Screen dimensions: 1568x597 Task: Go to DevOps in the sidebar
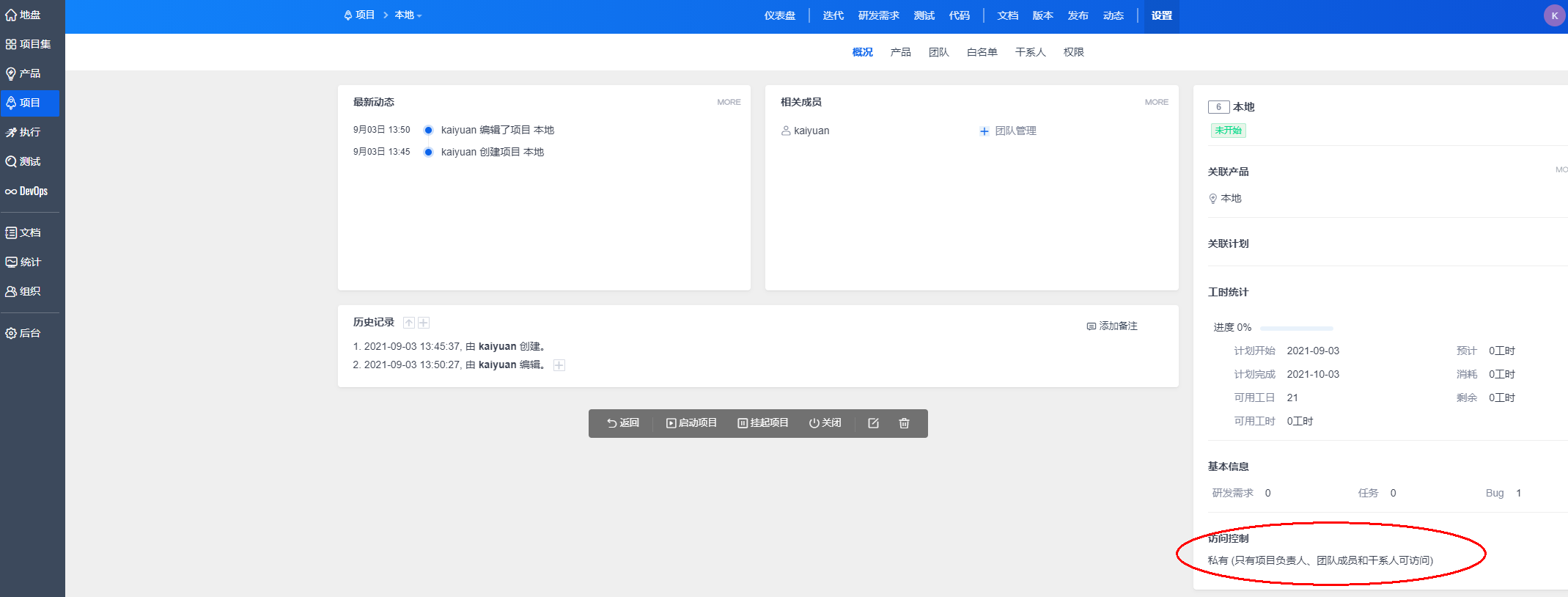[27, 191]
